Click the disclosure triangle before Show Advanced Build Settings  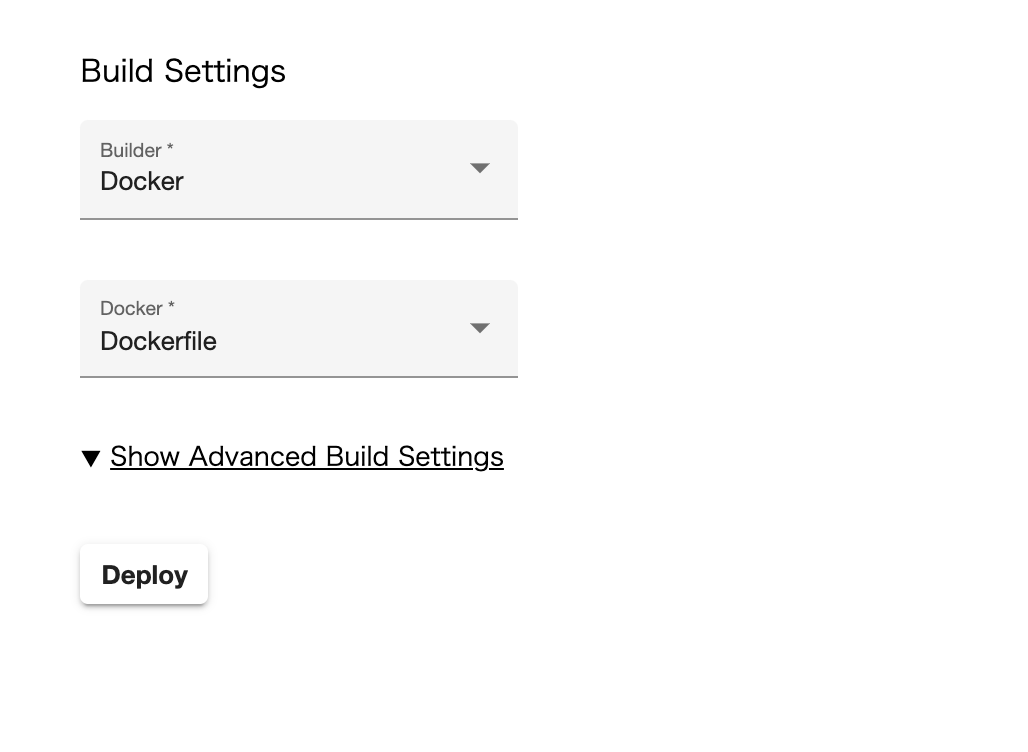[x=91, y=457]
